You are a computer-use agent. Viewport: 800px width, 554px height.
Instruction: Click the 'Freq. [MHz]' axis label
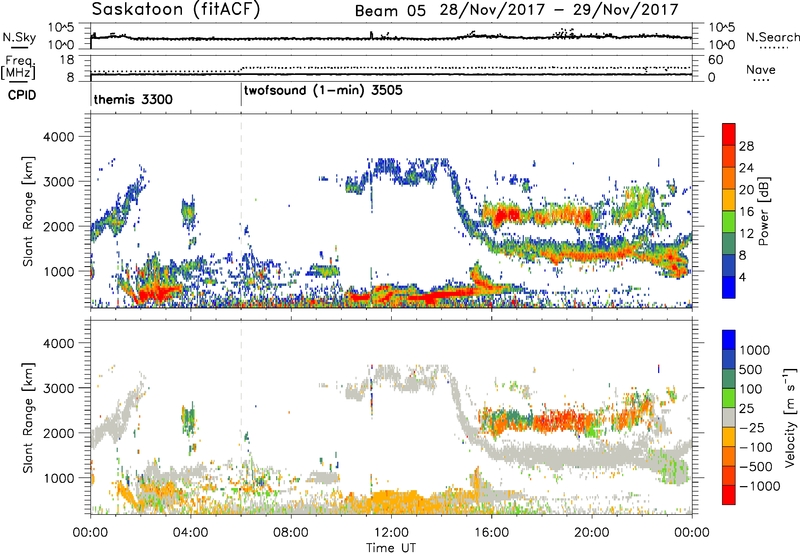pos(18,67)
